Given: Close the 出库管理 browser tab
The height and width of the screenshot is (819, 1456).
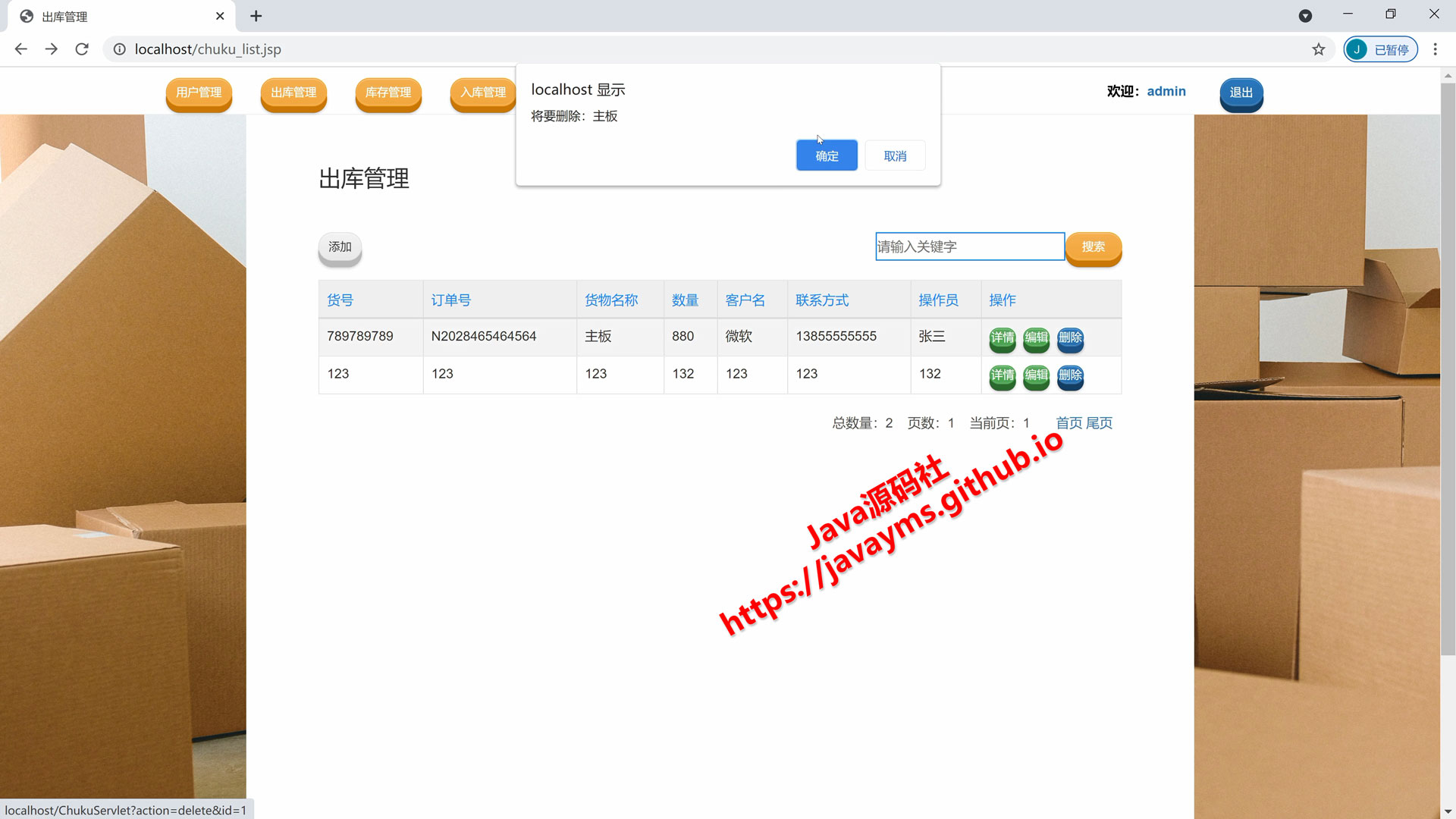Looking at the screenshot, I should [220, 16].
